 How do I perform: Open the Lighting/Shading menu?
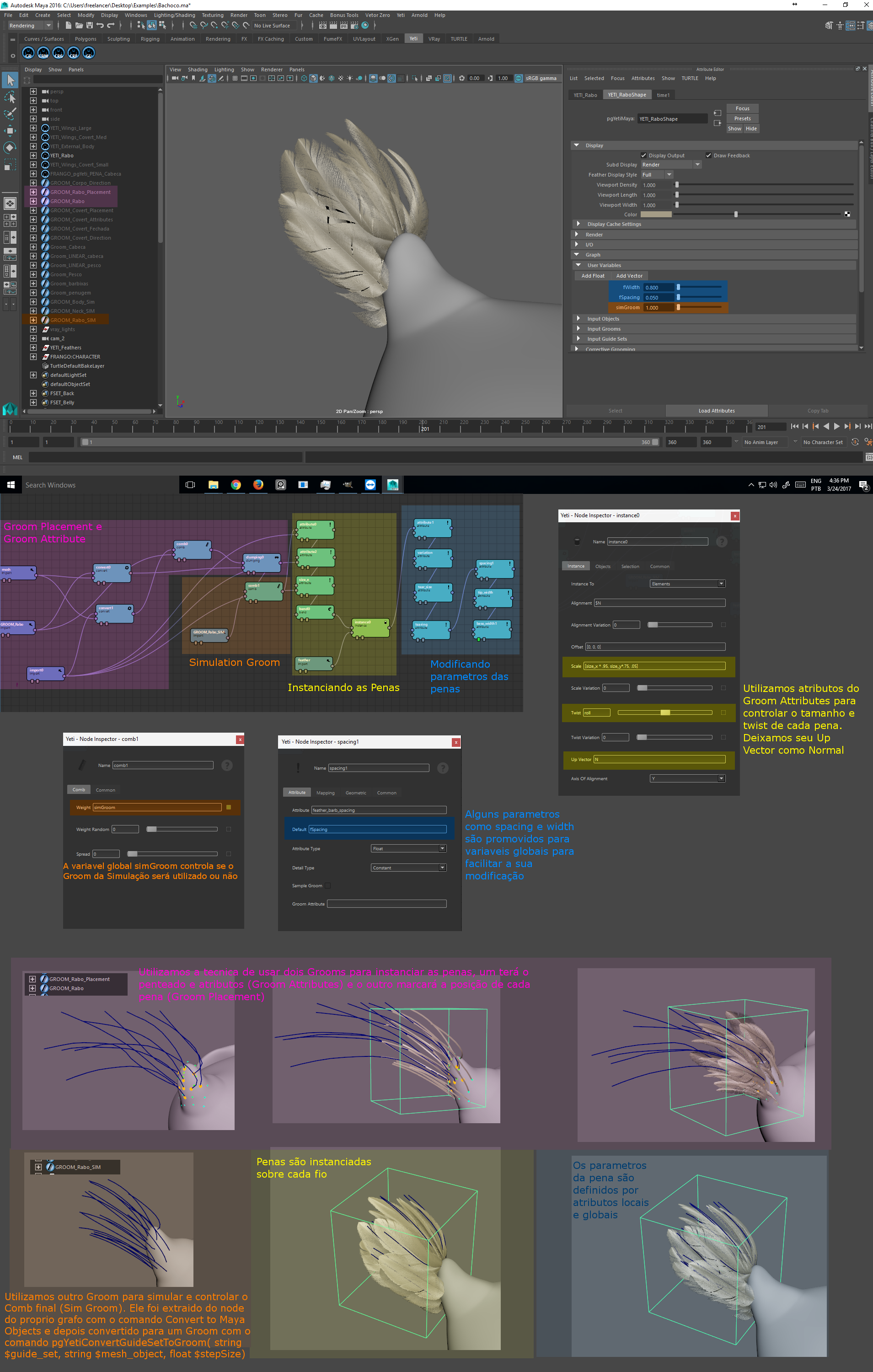click(x=174, y=16)
